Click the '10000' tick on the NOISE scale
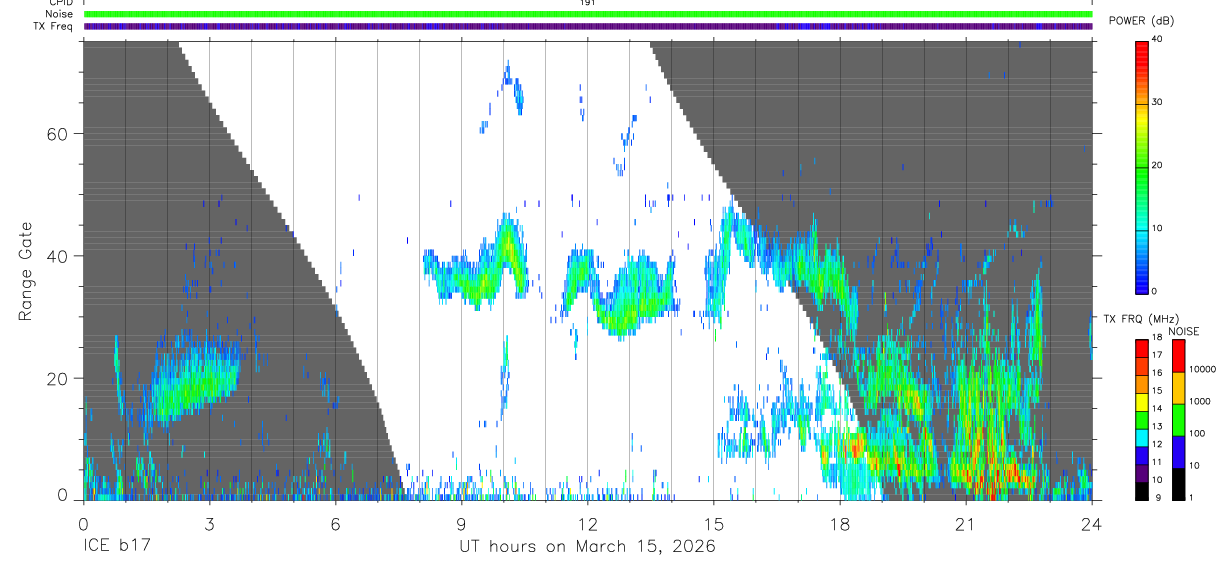 1203,369
